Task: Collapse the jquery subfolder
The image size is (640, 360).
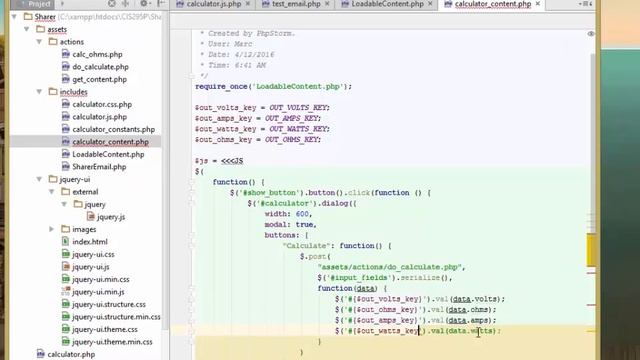Action: pyautogui.click(x=64, y=204)
